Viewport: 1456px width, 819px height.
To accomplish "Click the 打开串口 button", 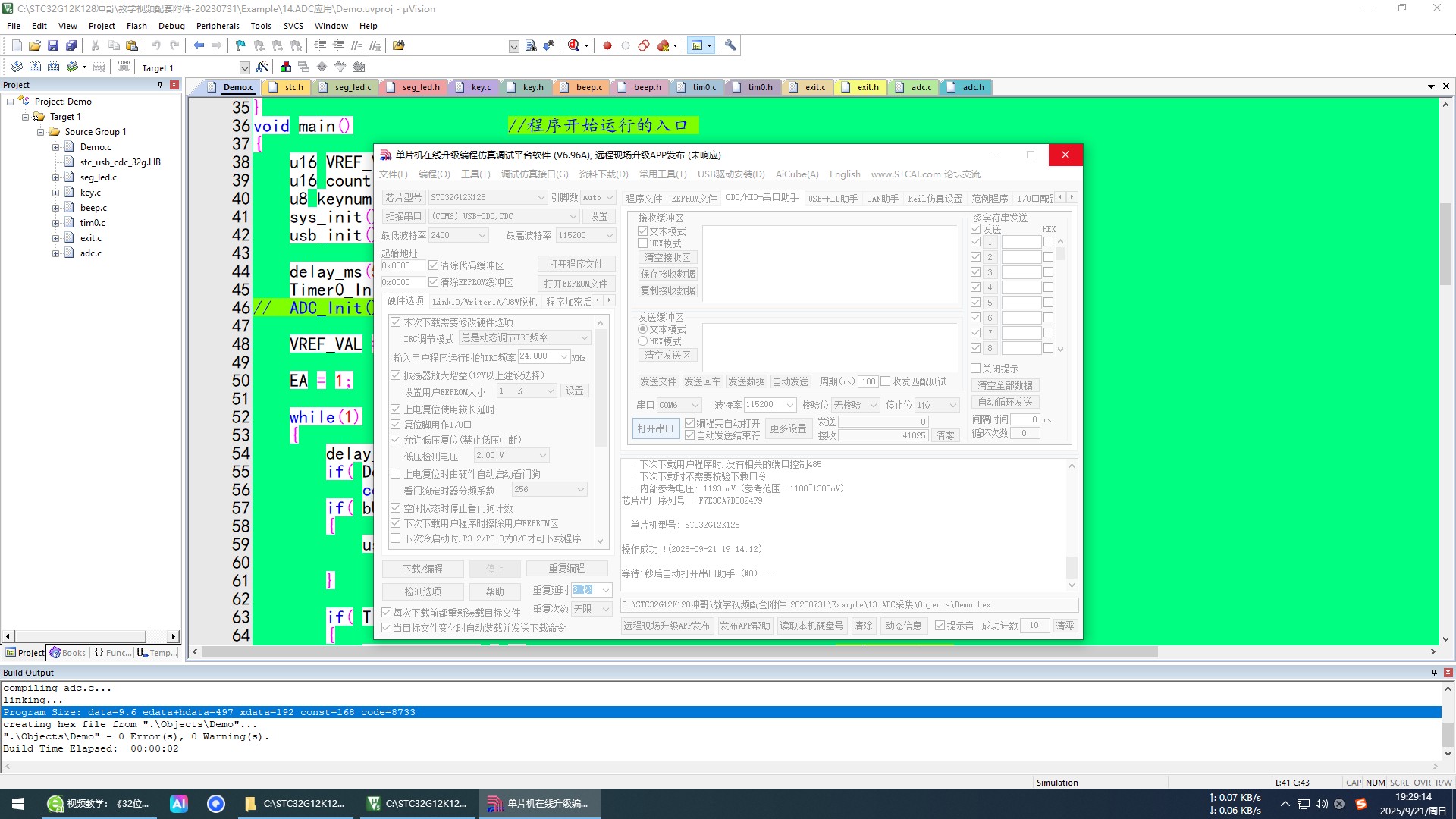I will click(x=654, y=428).
